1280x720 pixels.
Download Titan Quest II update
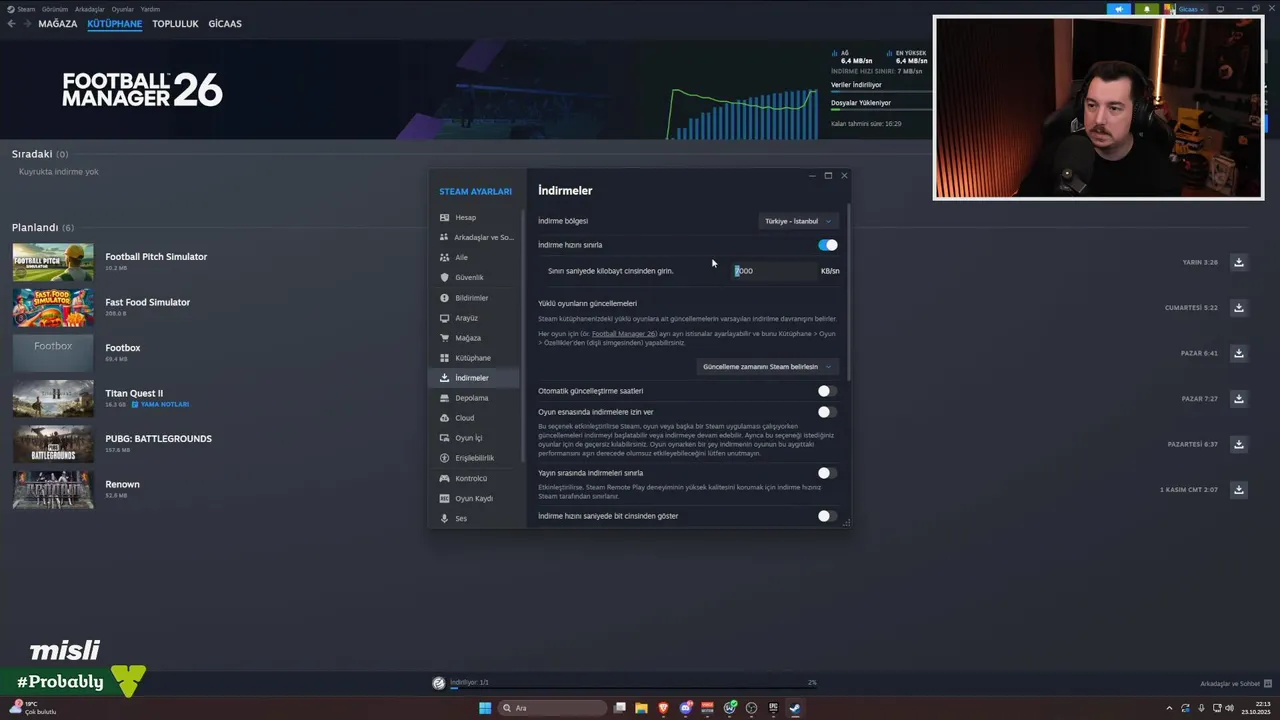click(1238, 398)
